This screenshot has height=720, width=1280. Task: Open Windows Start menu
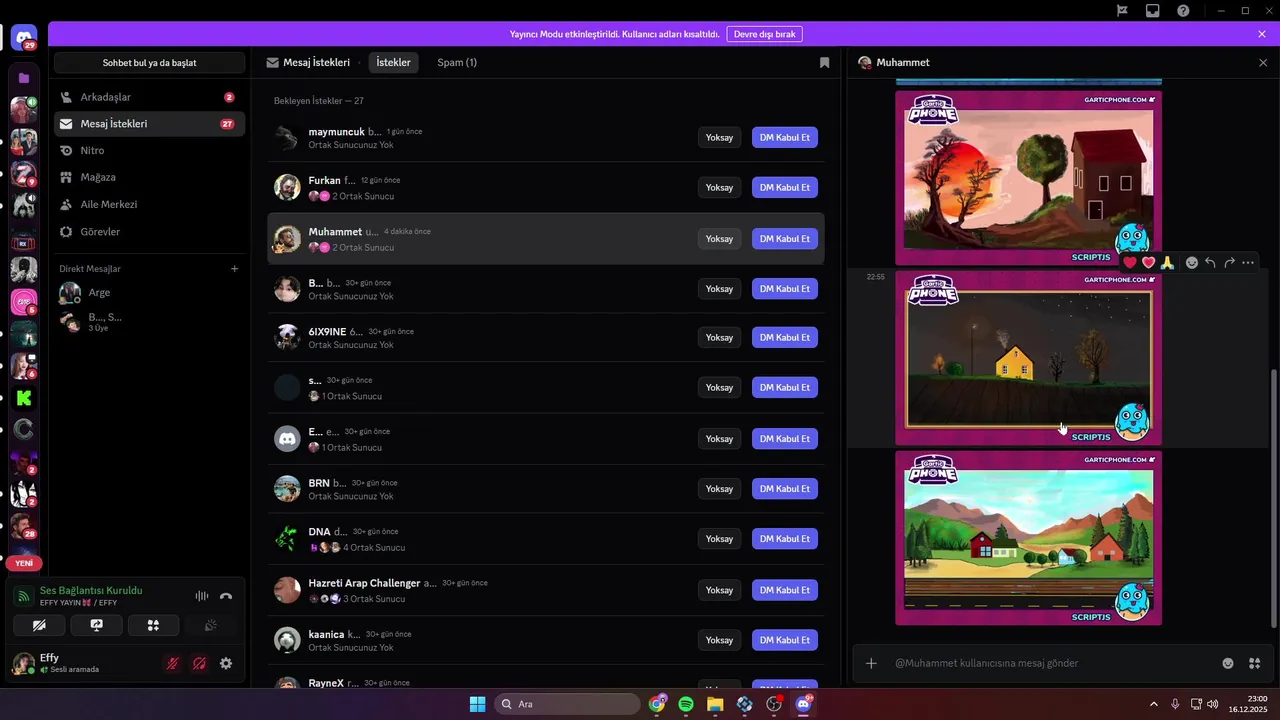477,704
